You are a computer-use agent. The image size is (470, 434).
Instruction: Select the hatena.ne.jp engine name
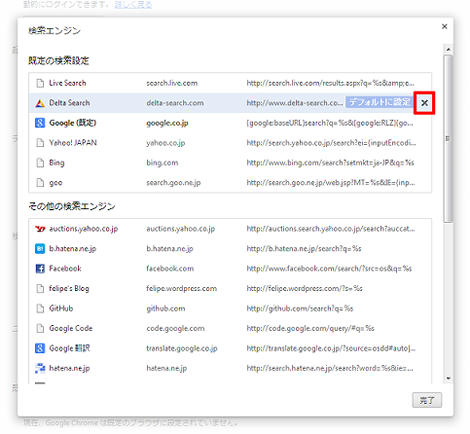(x=69, y=368)
